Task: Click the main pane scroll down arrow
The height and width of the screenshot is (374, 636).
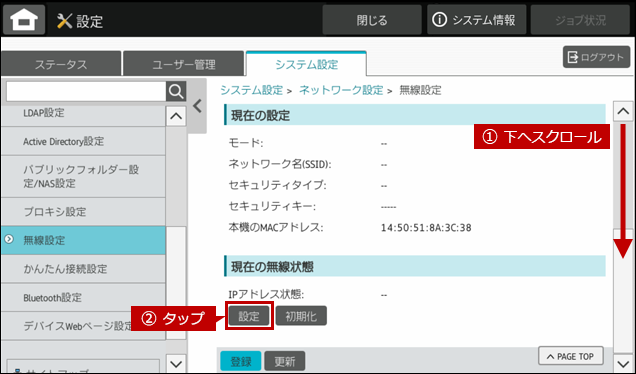Action: [x=623, y=363]
